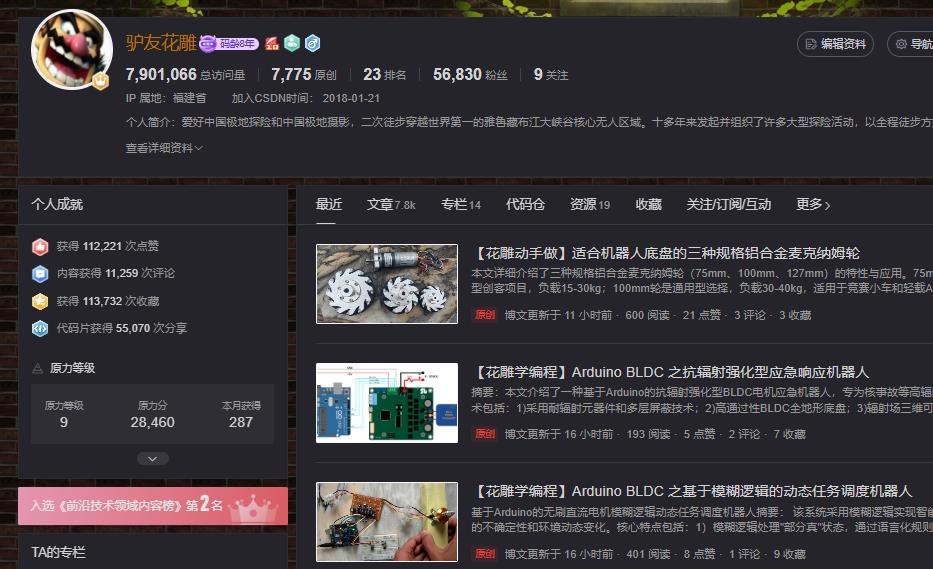
Task: Open the 资源 tab
Action: pos(589,204)
